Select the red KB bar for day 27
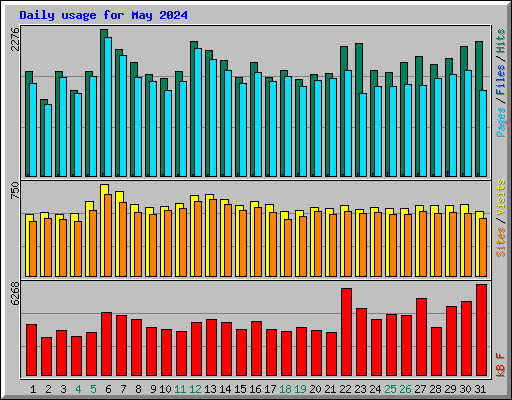 [421, 337]
